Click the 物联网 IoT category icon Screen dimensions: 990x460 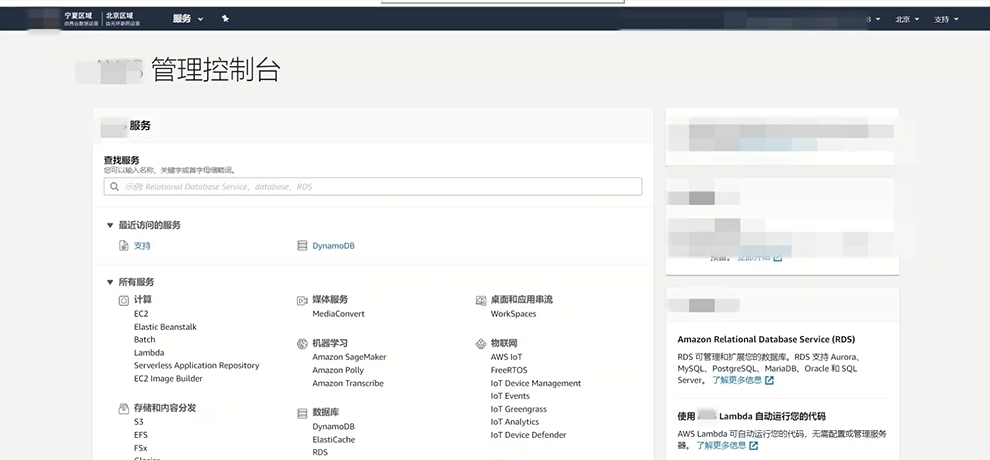click(481, 343)
